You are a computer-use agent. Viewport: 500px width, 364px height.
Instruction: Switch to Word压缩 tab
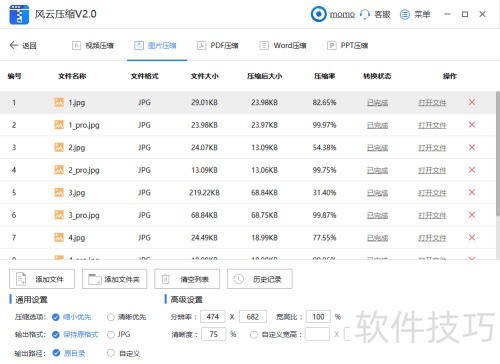[283, 45]
